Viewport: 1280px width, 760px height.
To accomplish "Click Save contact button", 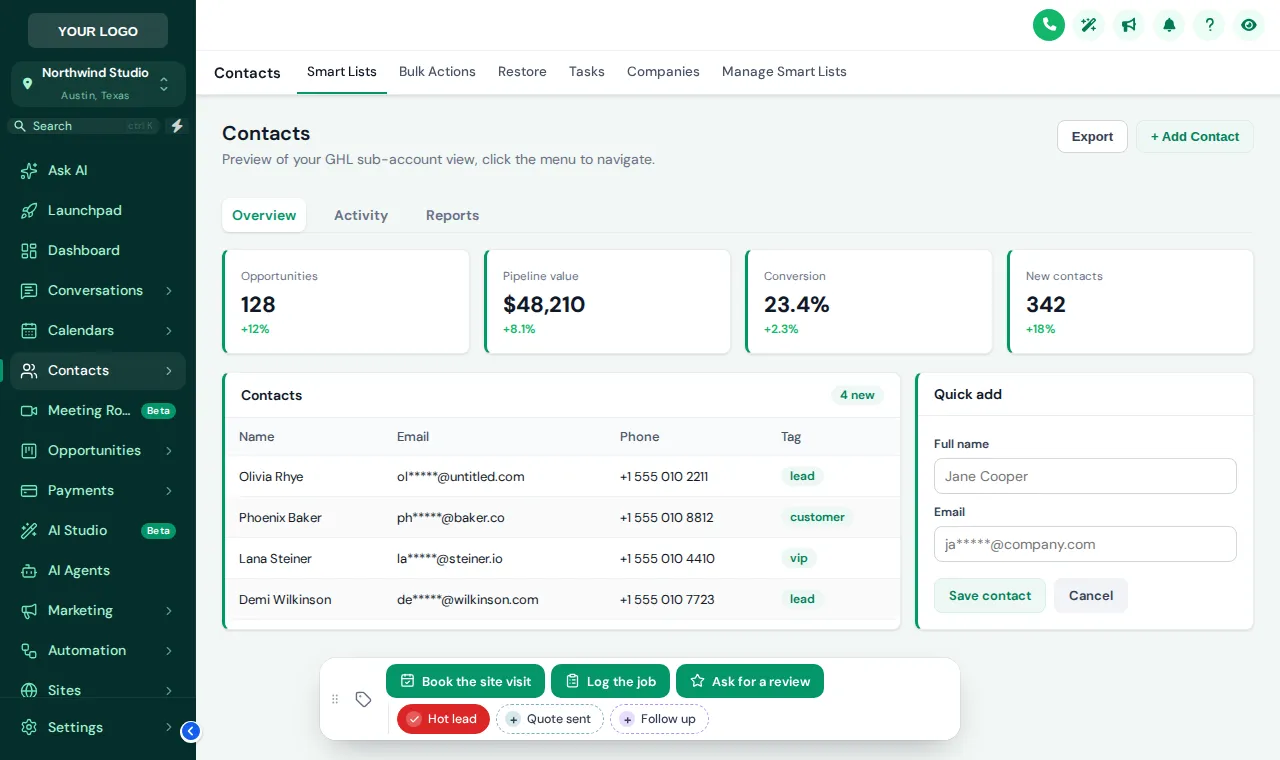I will (x=990, y=596).
